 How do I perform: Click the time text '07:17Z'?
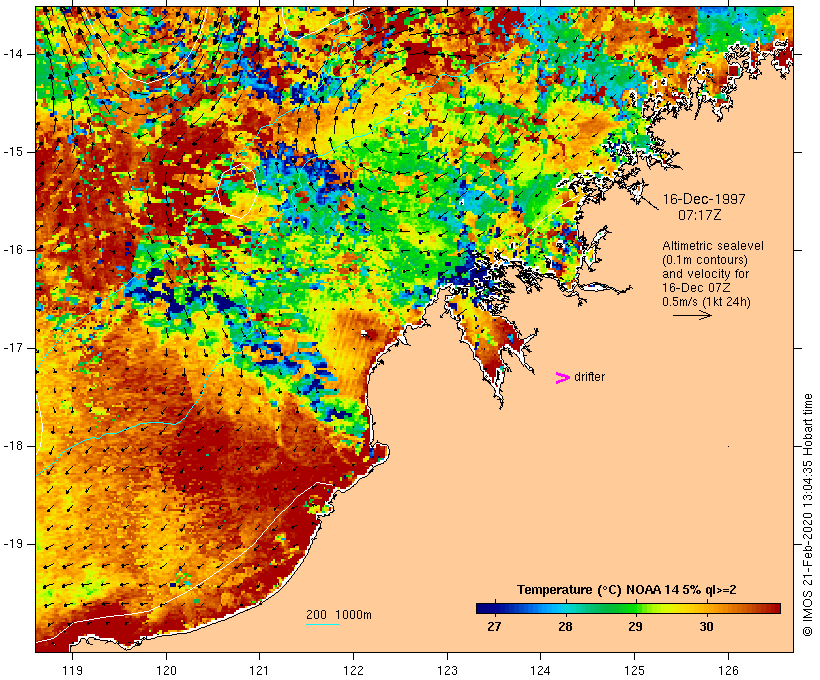pyautogui.click(x=700, y=215)
